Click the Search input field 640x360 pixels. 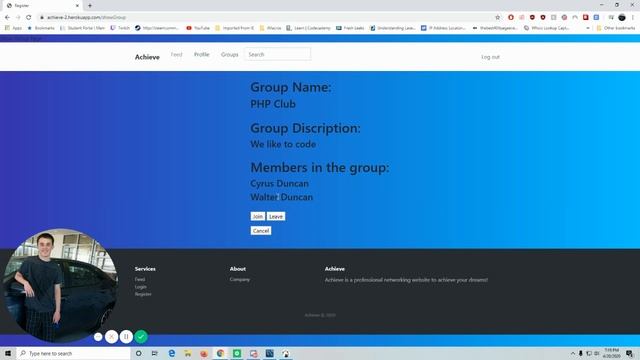pos(278,54)
